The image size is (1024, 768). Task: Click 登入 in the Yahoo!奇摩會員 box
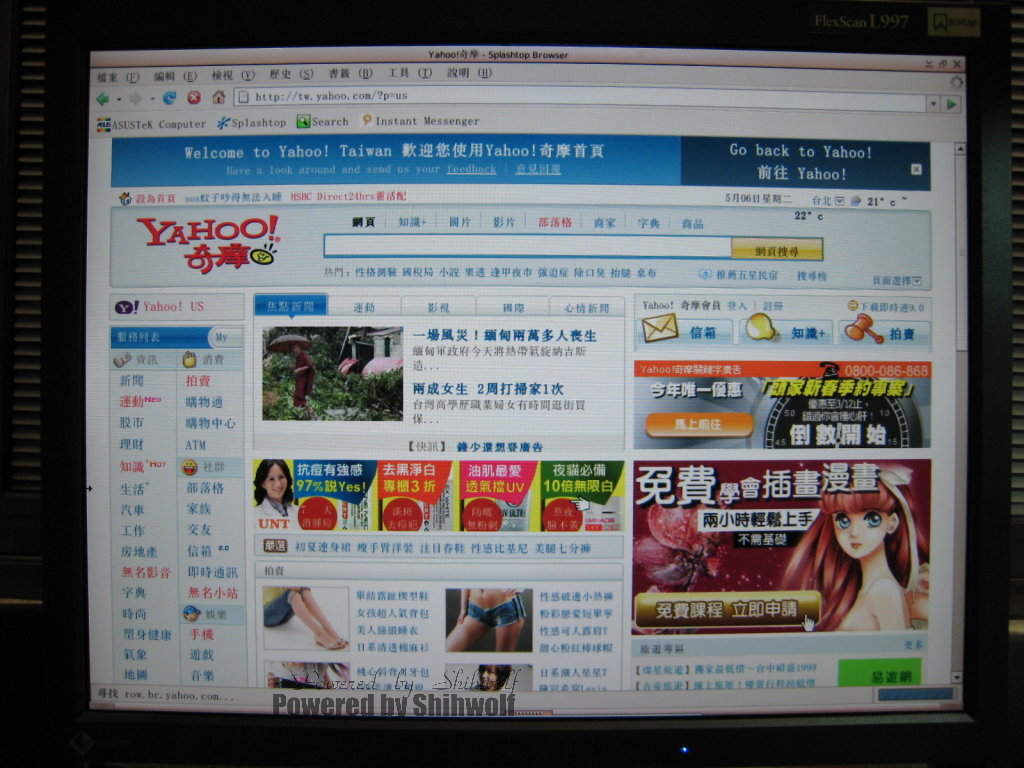[x=737, y=306]
